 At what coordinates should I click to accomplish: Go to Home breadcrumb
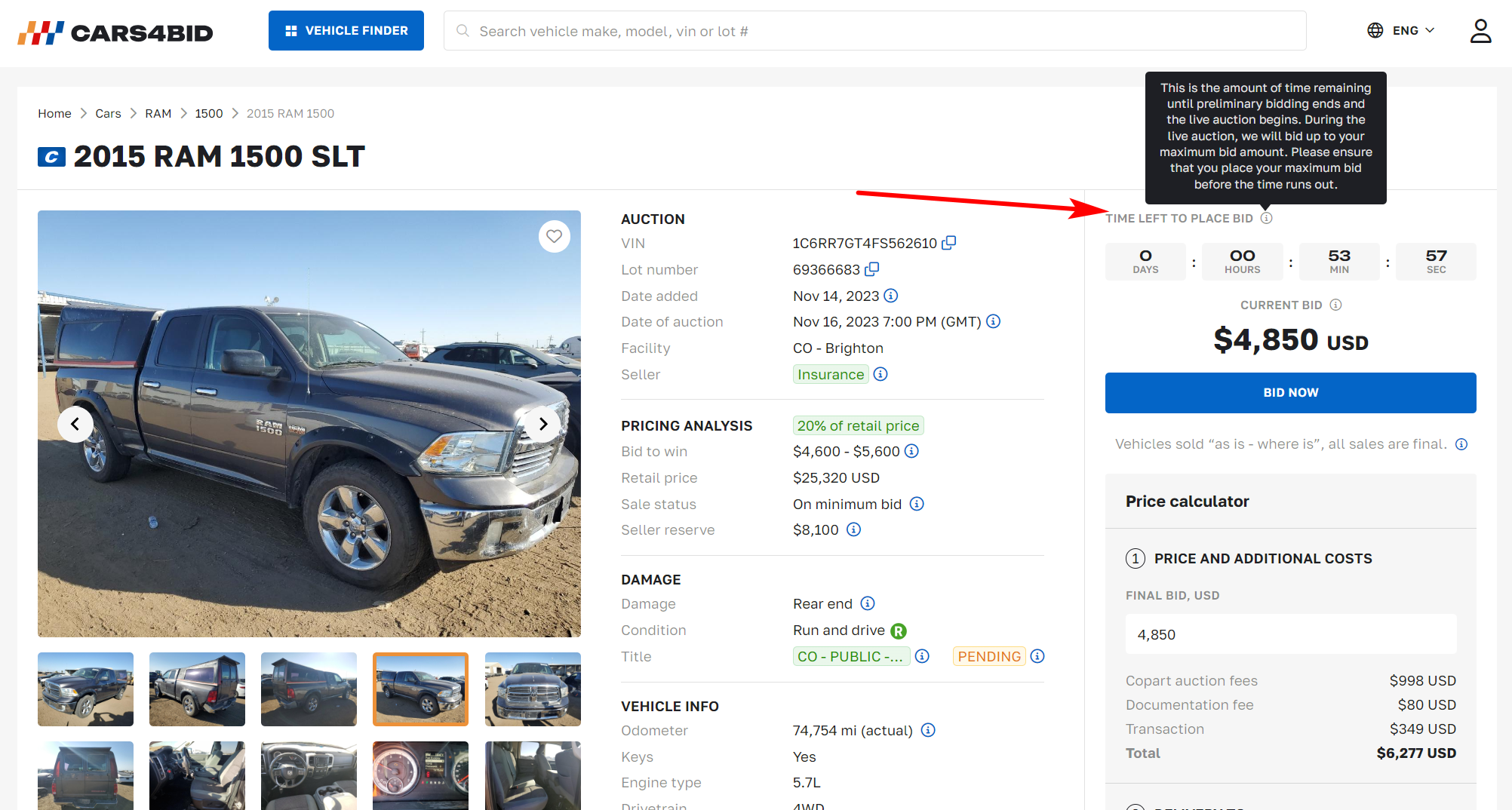pyautogui.click(x=54, y=113)
